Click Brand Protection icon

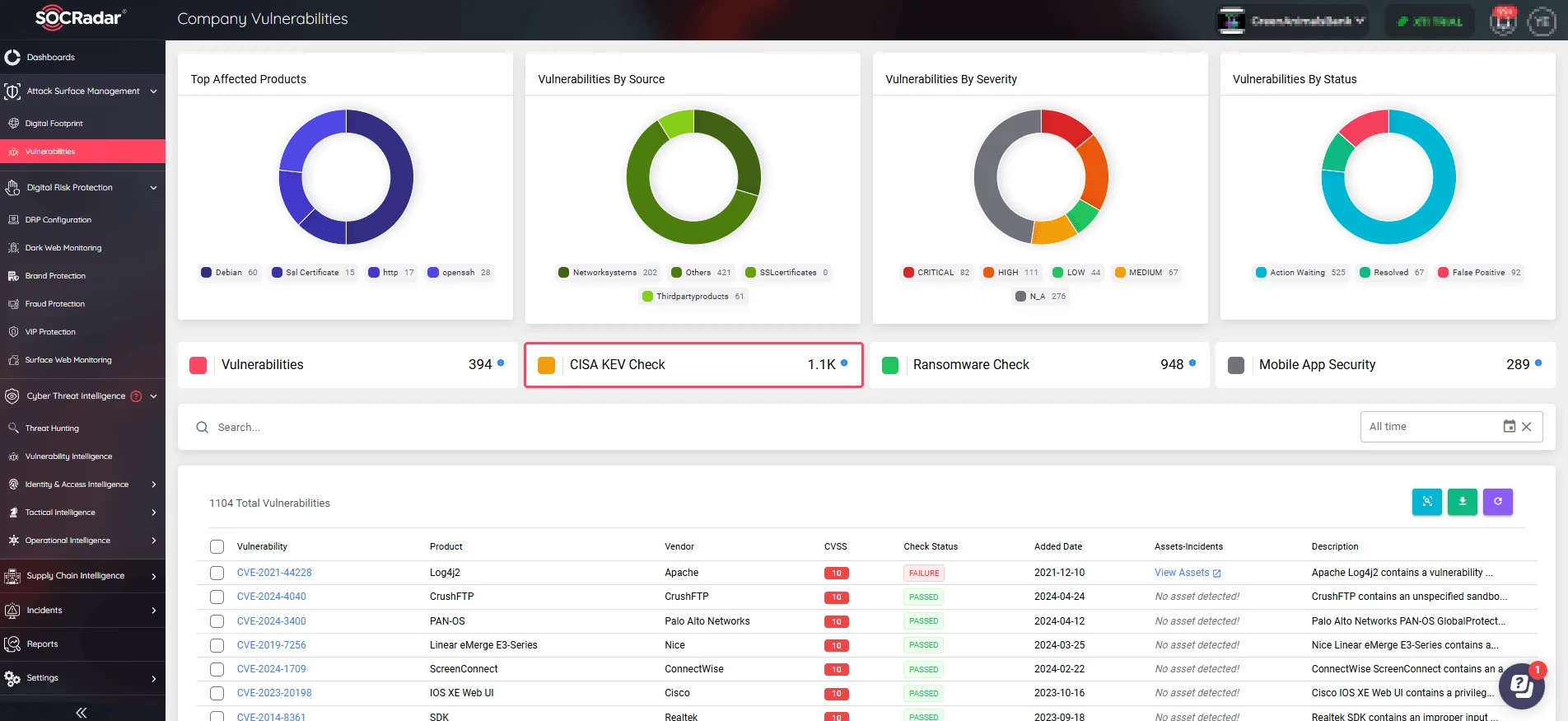[x=13, y=276]
